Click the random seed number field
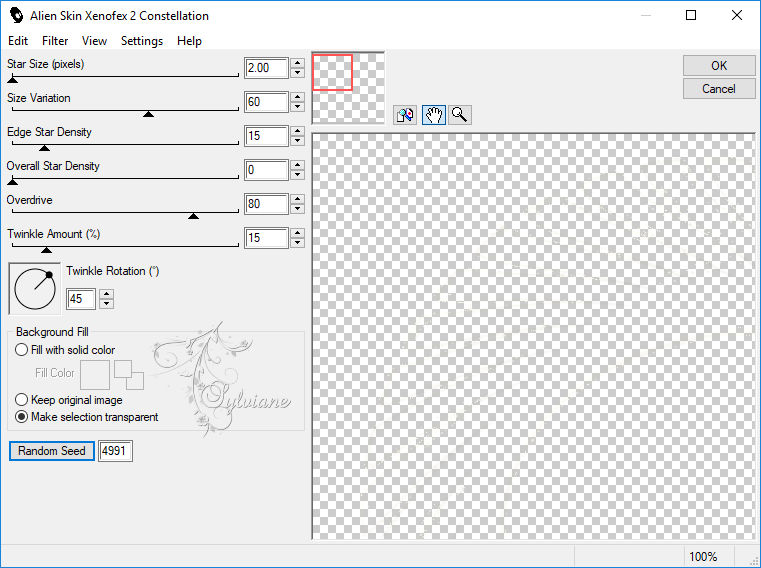The width and height of the screenshot is (761, 568). click(x=115, y=451)
